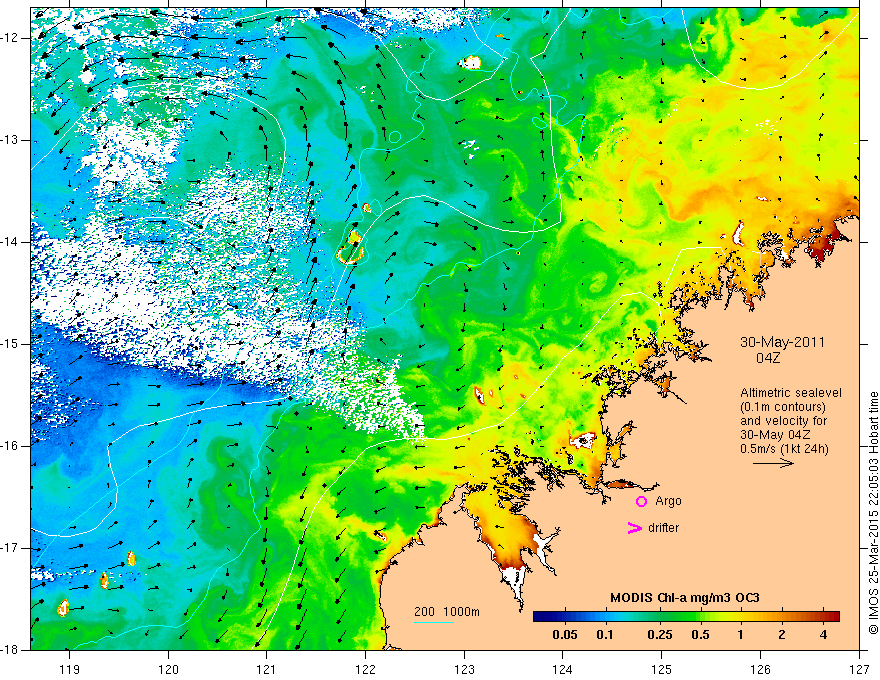This screenshot has width=880, height=680.
Task: Click the latitude axis label -18
Action: (11, 650)
